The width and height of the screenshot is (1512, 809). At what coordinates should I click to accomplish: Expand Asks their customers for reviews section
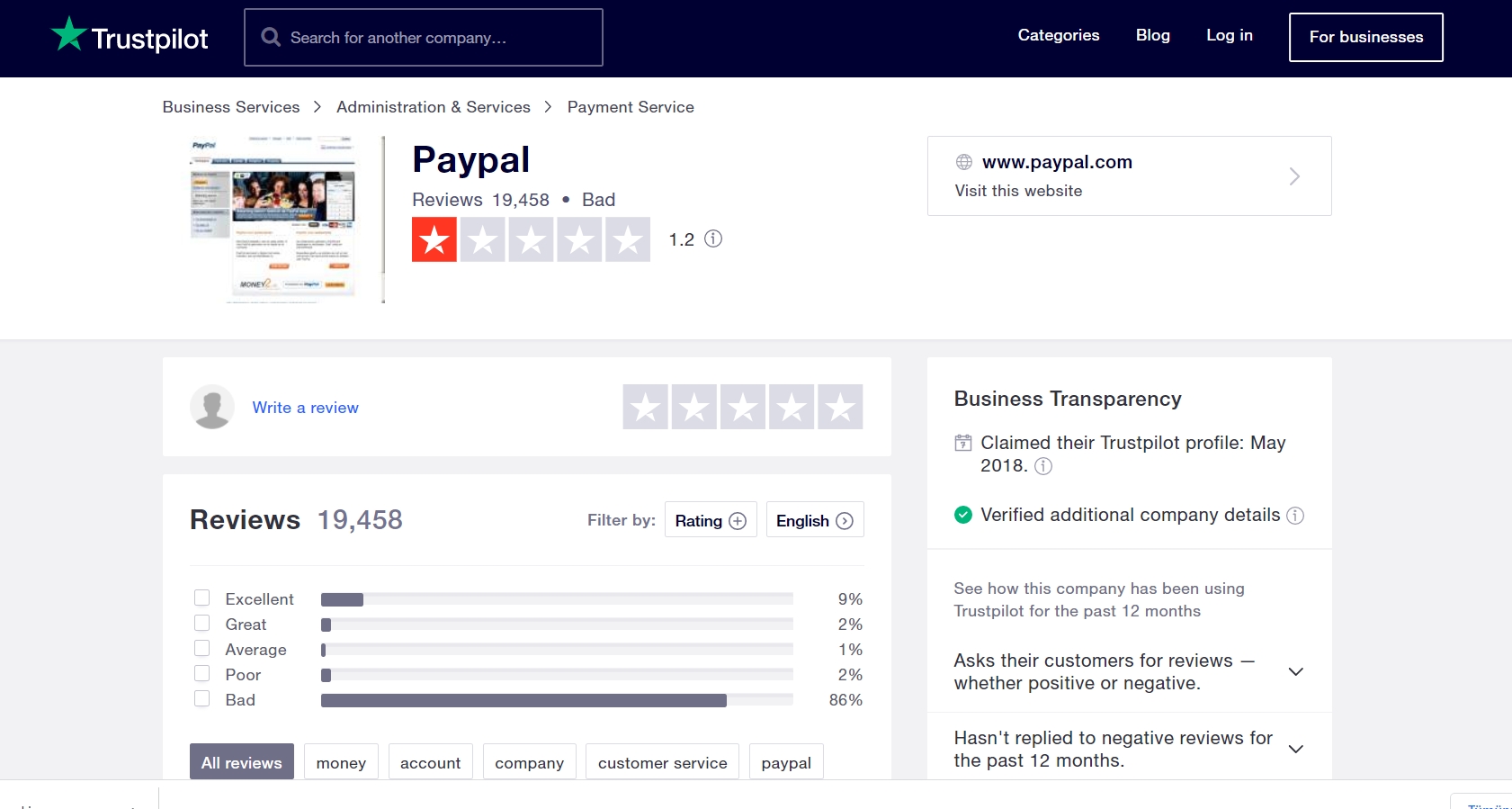click(x=1295, y=672)
